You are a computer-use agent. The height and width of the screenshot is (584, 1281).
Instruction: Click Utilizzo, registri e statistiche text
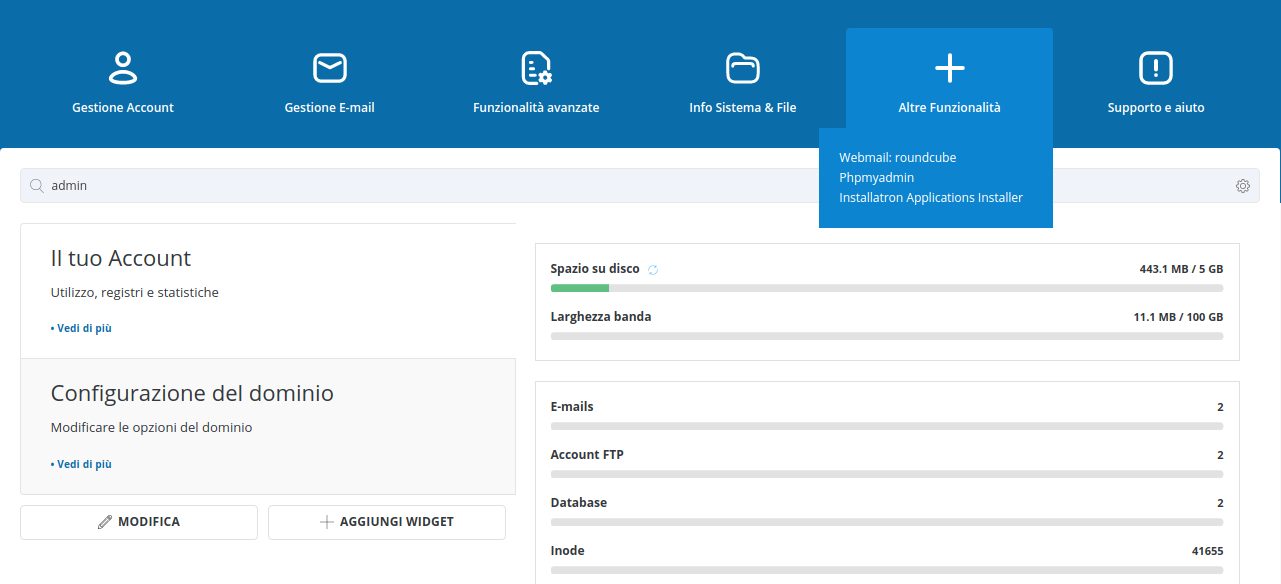coord(135,293)
